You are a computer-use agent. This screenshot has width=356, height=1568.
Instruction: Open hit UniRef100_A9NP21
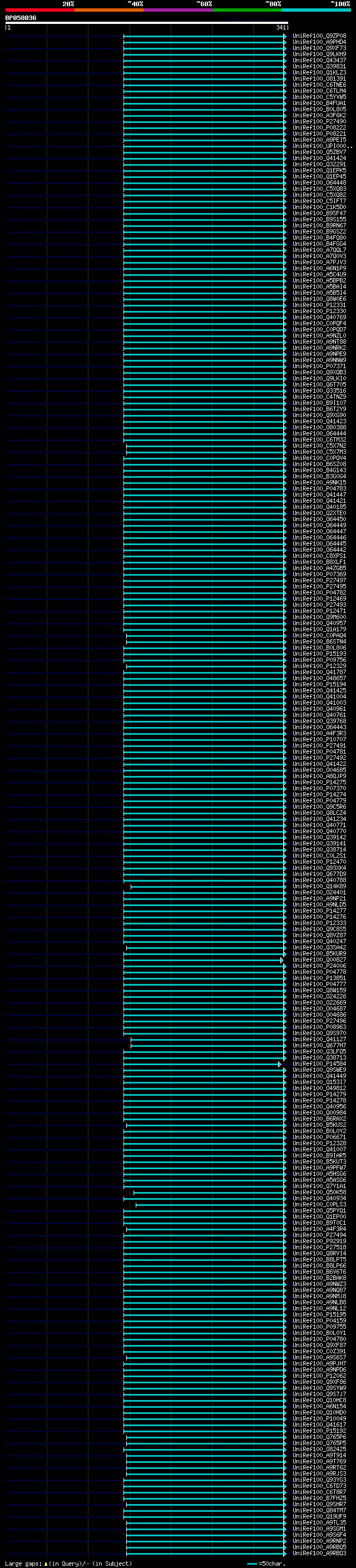(x=319, y=898)
